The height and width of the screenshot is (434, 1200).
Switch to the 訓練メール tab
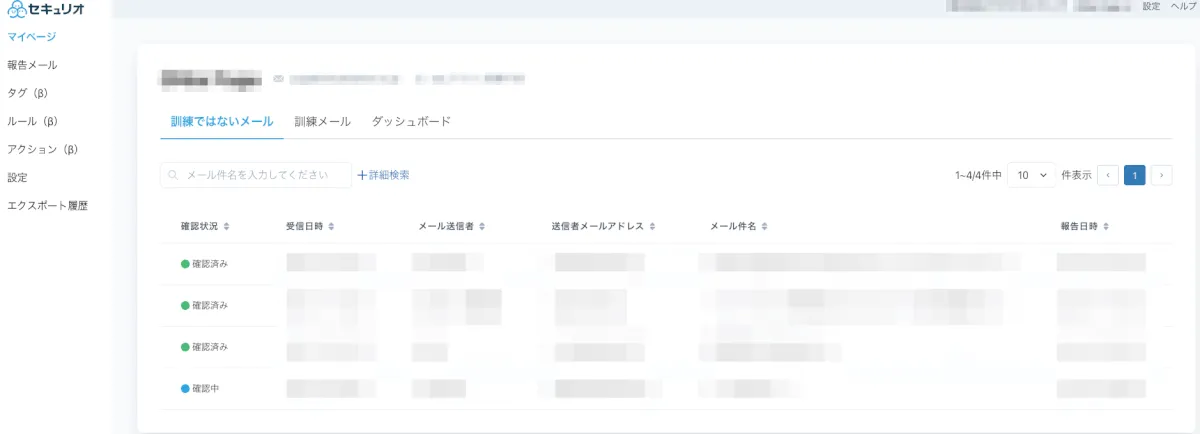tap(322, 121)
